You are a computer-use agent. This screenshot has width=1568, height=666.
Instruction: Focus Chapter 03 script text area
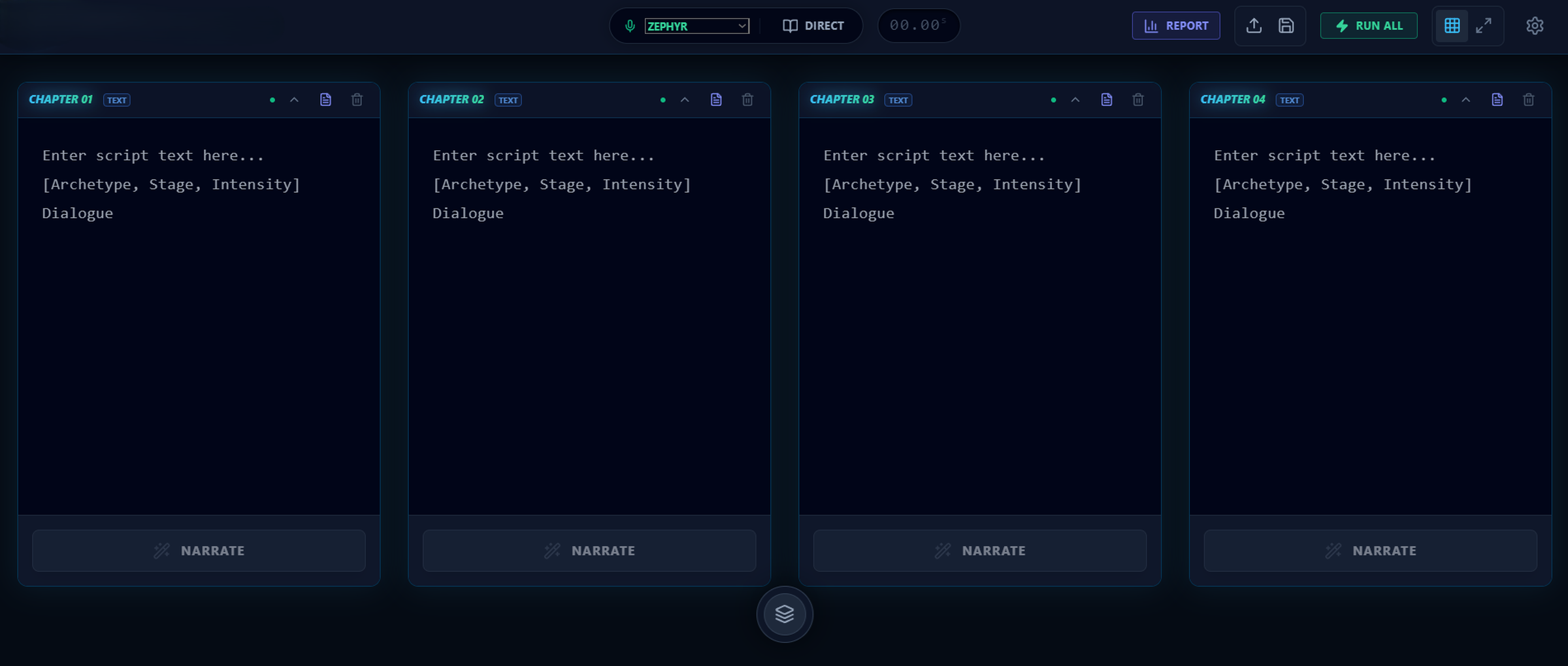(980, 316)
